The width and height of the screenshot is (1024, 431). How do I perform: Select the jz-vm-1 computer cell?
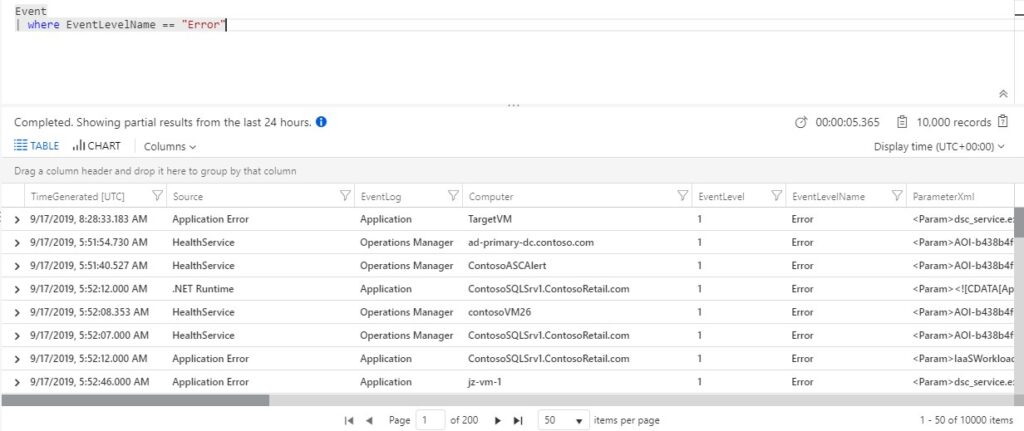click(x=485, y=382)
